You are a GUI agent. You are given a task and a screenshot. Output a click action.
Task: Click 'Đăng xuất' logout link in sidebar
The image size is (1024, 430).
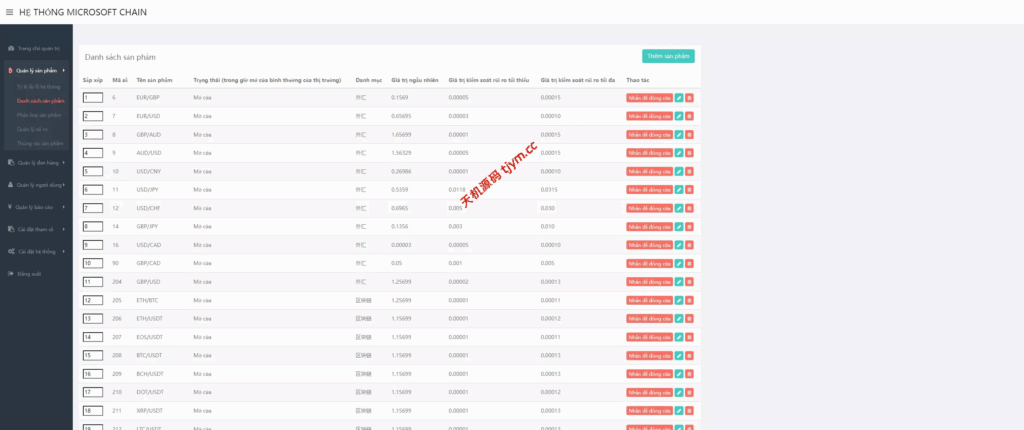tap(29, 273)
